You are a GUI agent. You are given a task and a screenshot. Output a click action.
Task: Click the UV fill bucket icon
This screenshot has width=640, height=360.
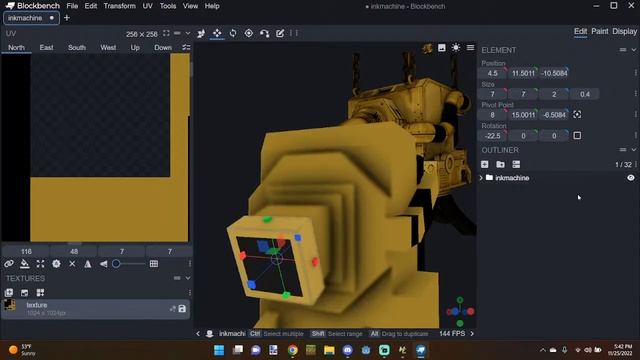click(24, 264)
